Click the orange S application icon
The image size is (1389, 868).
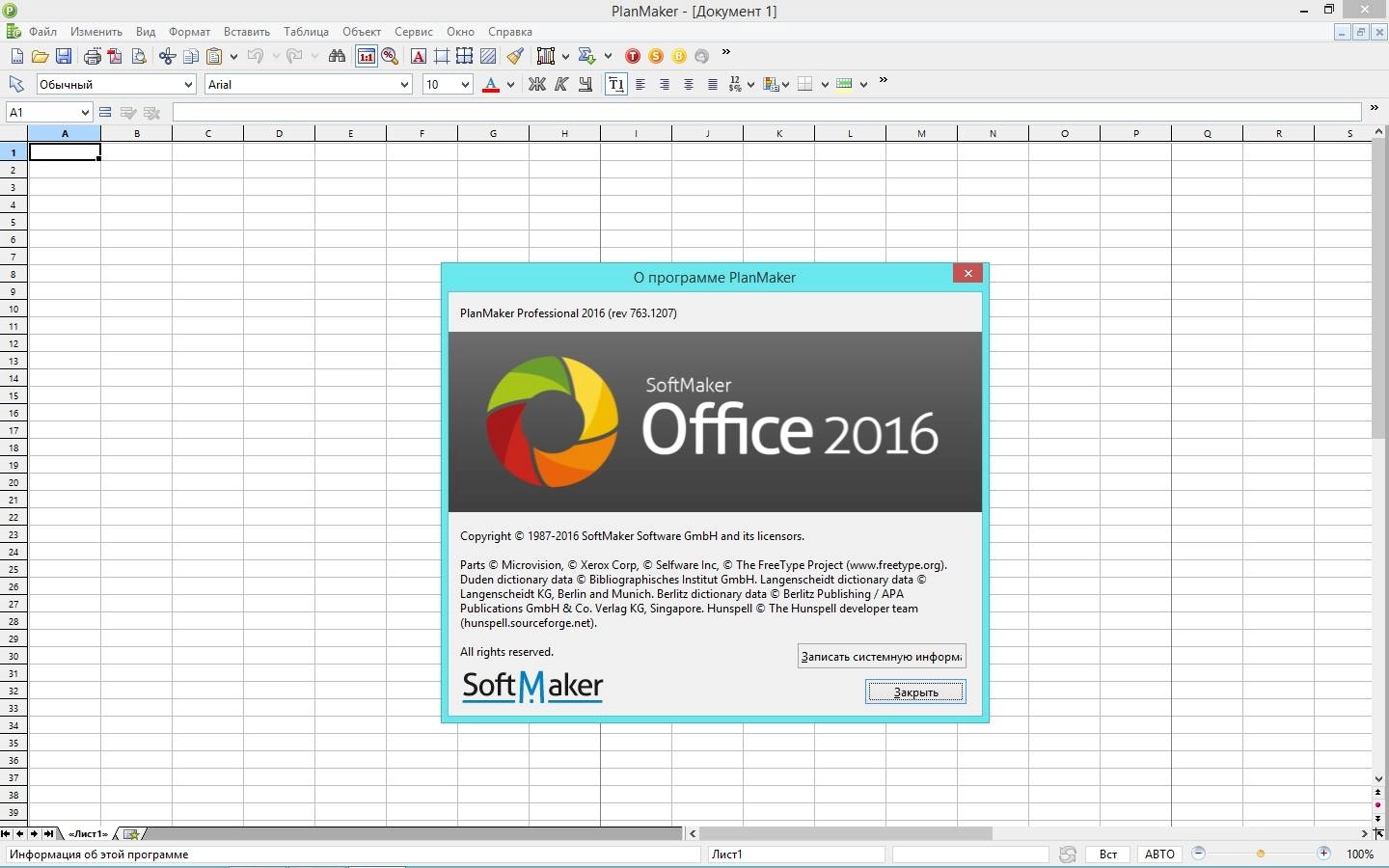pos(656,56)
